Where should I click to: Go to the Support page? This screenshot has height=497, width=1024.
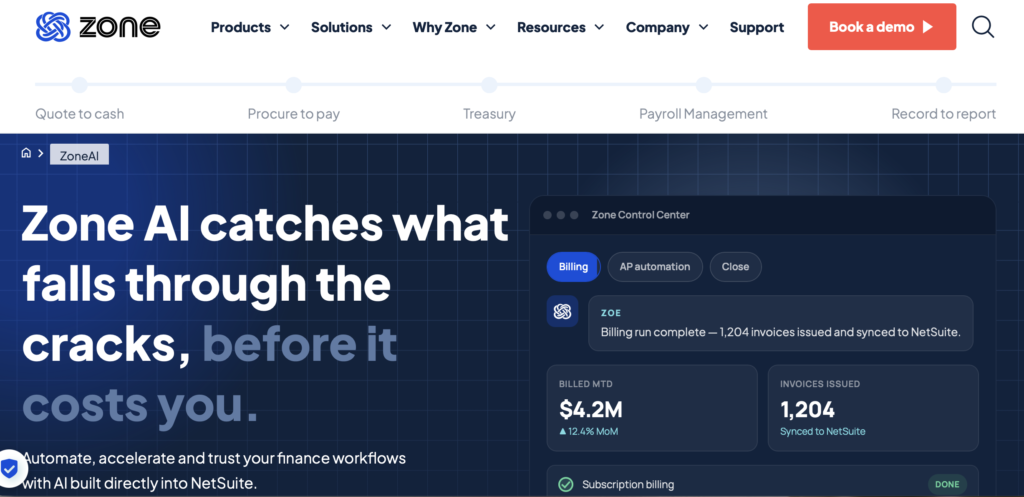pos(757,27)
